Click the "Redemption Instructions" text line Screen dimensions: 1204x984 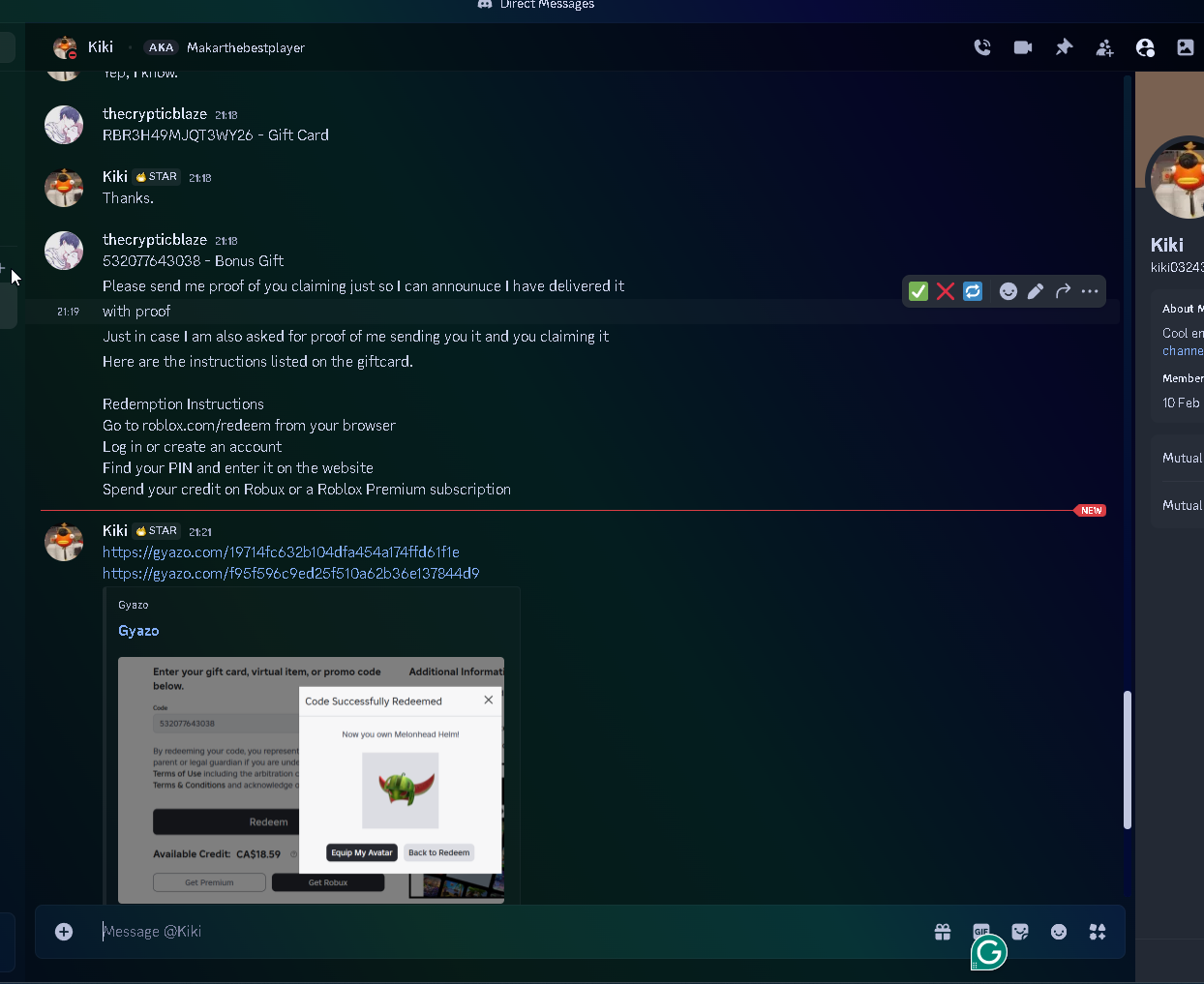pos(184,404)
